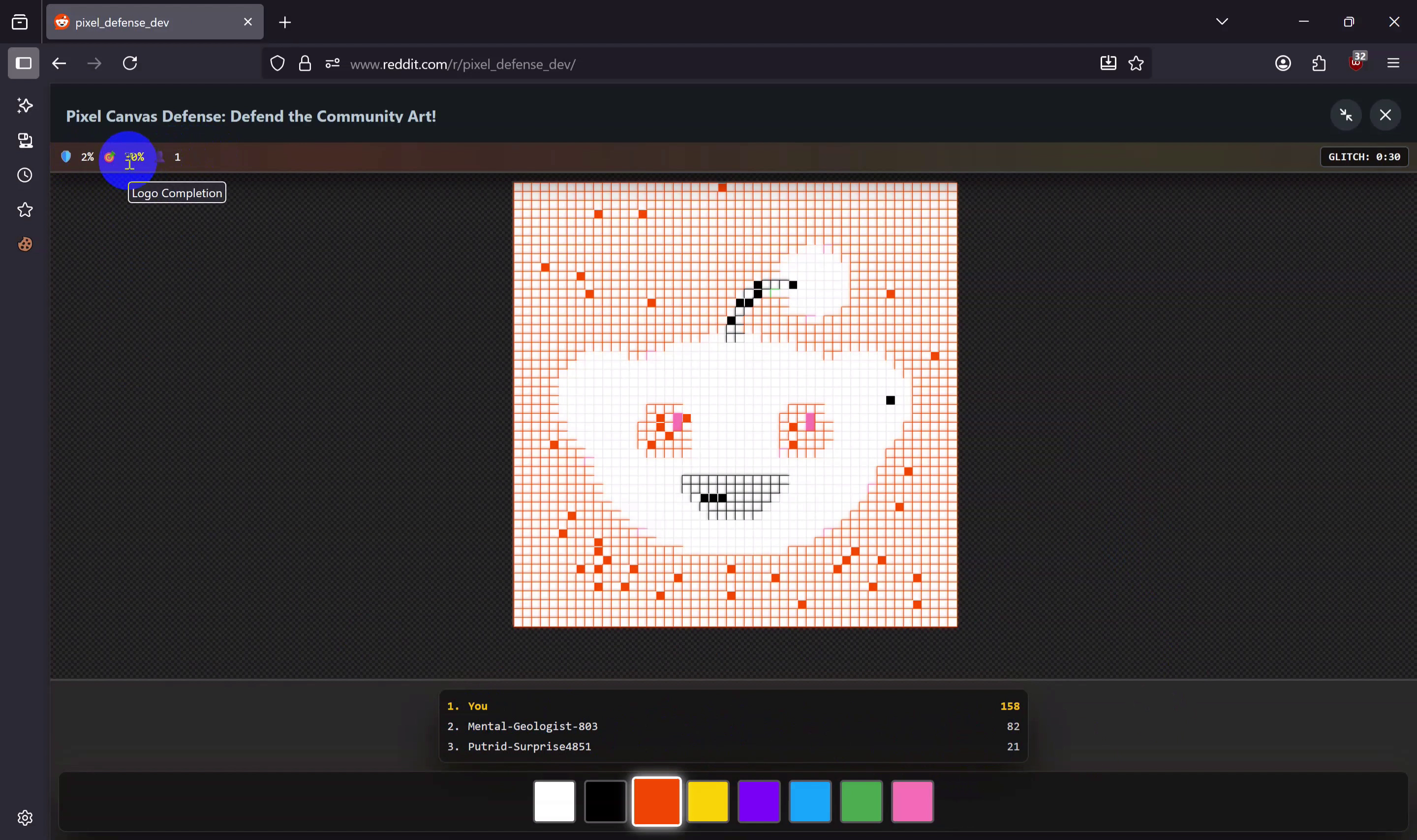1417x840 pixels.
Task: Open the uBlock extension icon
Action: pos(1355,63)
